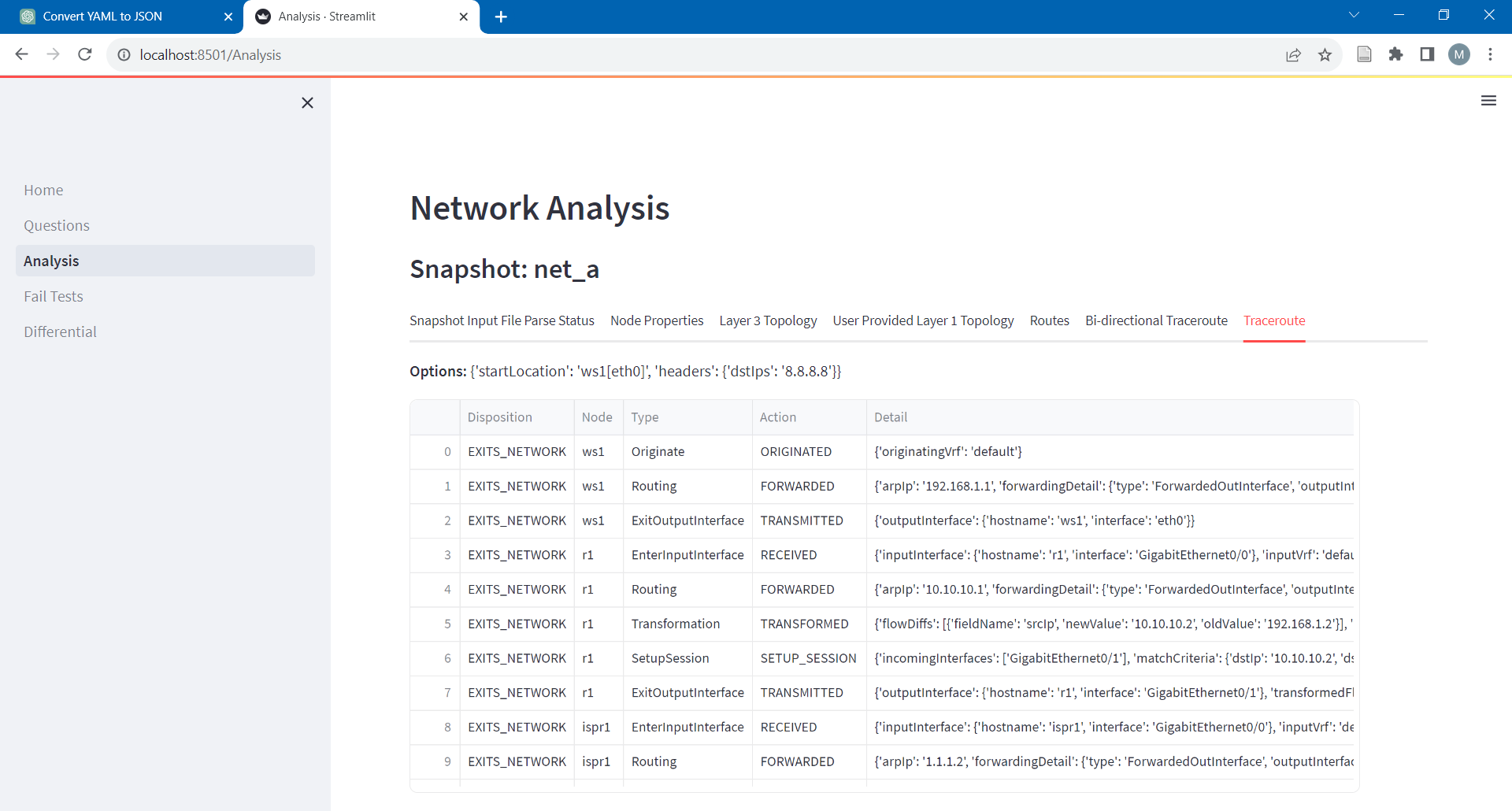Select row index 9 cell
The height and width of the screenshot is (811, 1512).
435,761
